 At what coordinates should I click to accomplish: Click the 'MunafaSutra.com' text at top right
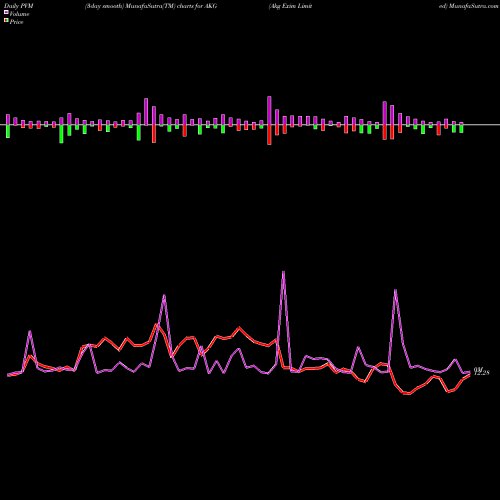tap(473, 6)
